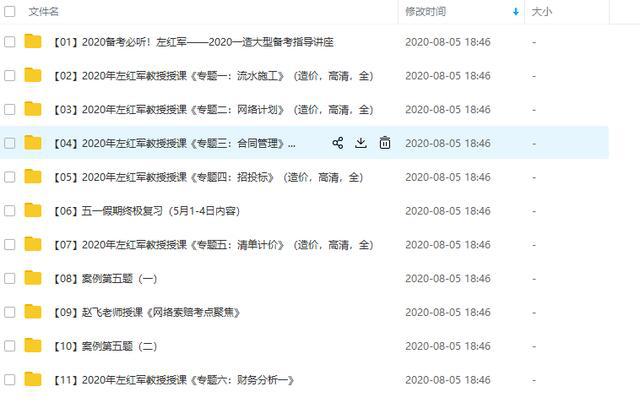The height and width of the screenshot is (403, 640).
Task: Click the download icon on row 【04】
Action: 361,143
